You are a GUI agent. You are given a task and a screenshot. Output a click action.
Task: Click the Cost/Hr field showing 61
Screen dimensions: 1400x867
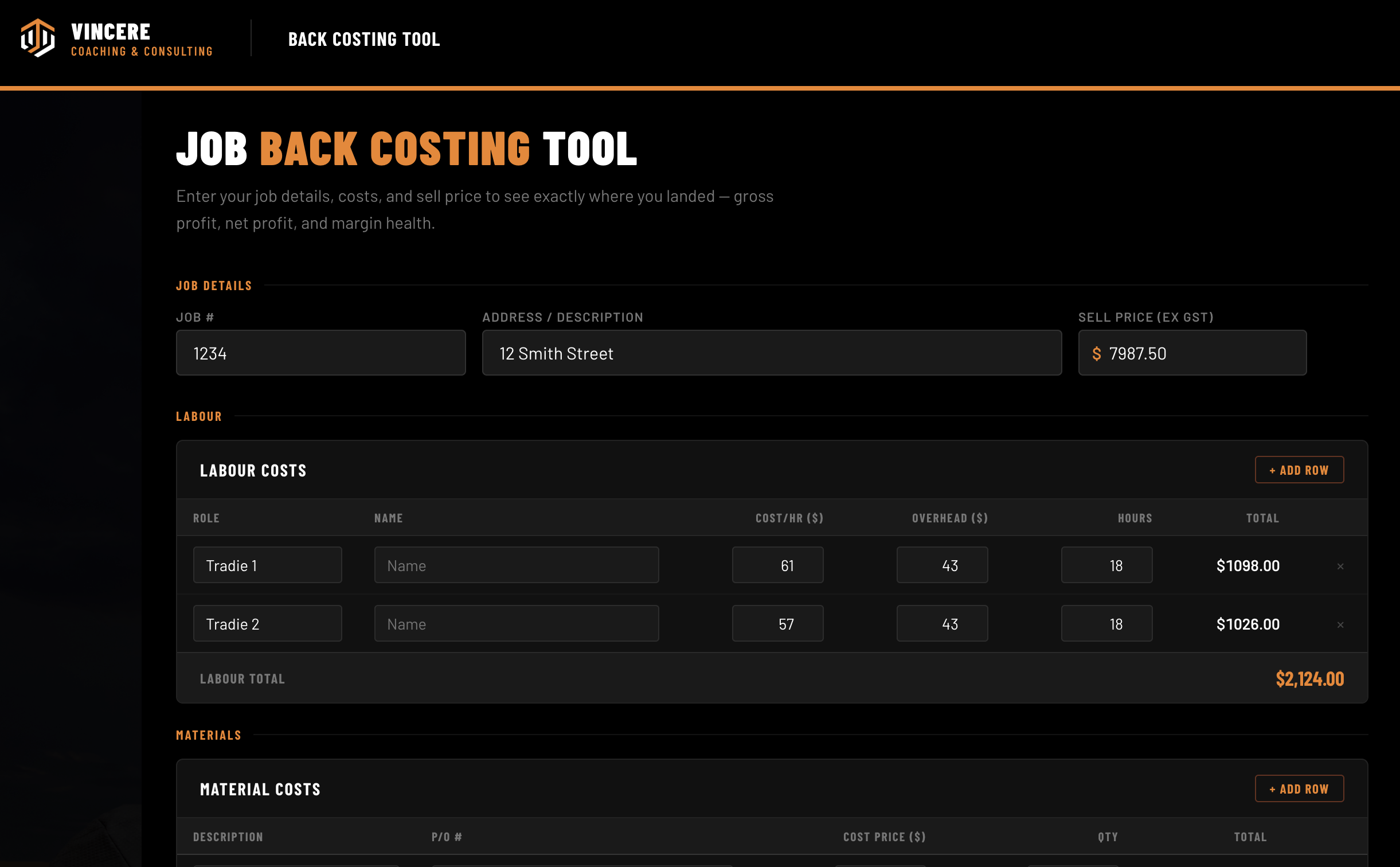777,565
